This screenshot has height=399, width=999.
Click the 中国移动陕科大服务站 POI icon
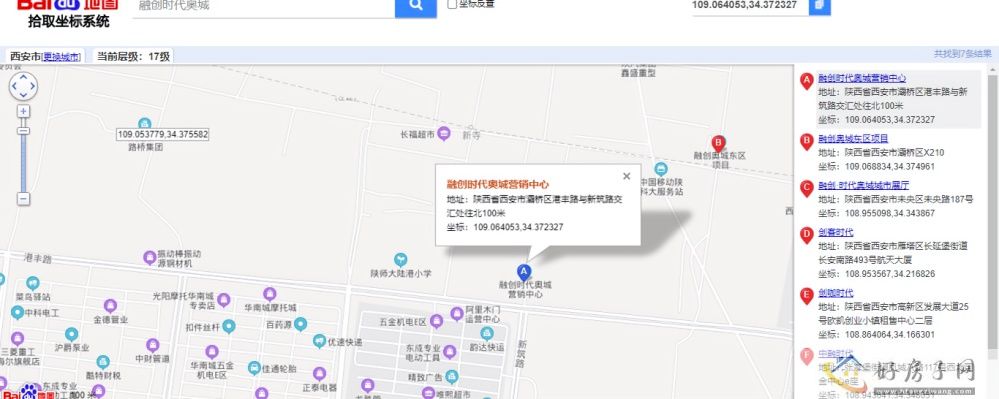[661, 169]
